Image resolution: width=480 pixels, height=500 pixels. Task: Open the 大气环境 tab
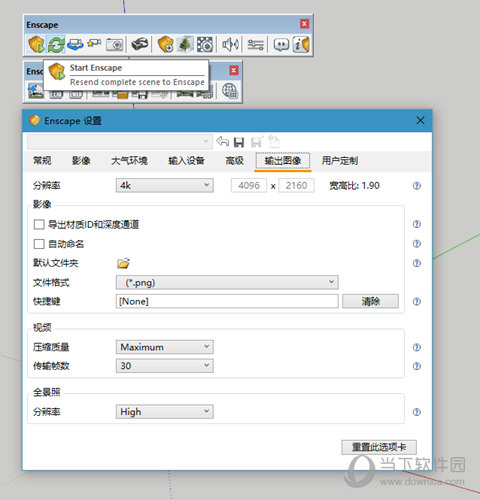point(129,161)
